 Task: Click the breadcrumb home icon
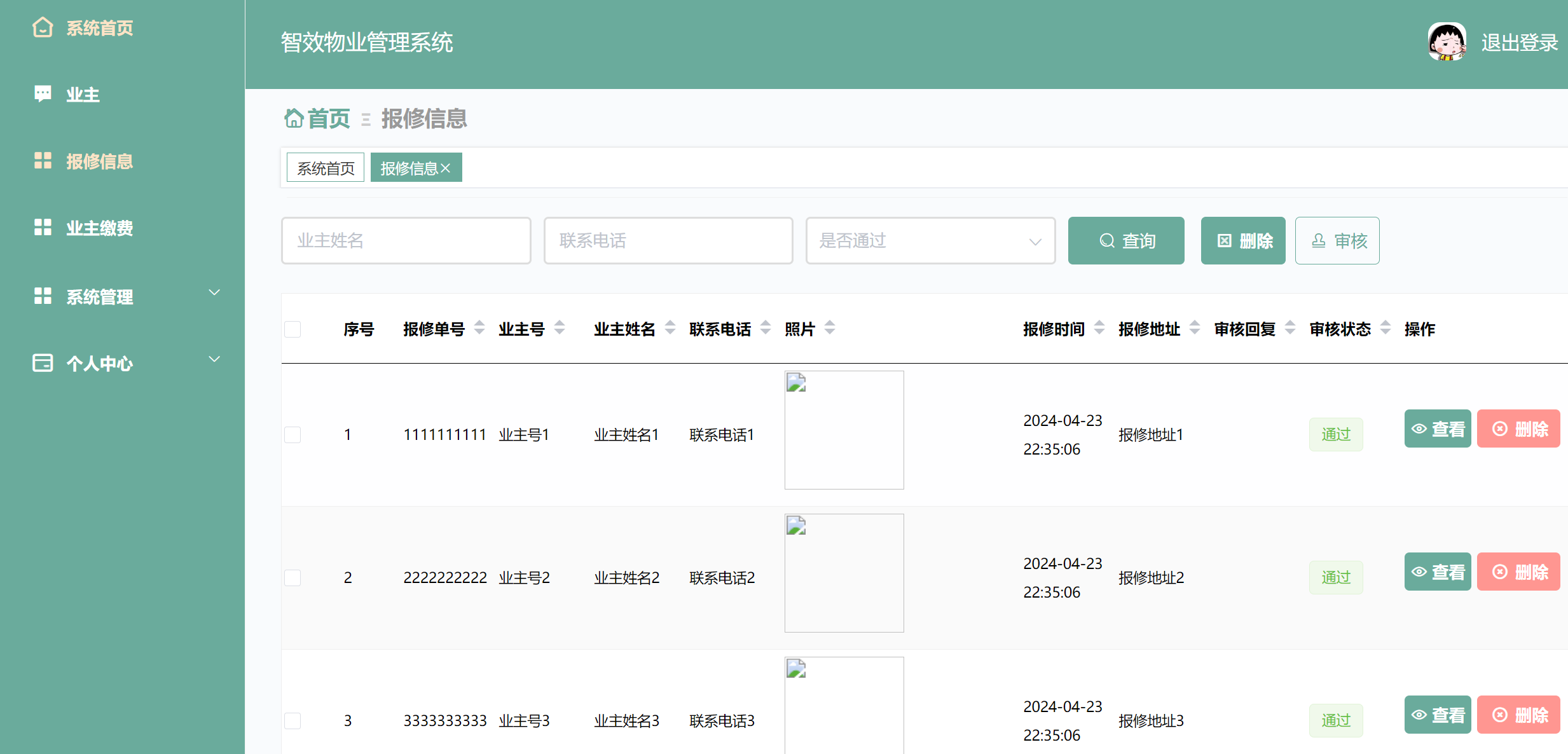tap(294, 118)
